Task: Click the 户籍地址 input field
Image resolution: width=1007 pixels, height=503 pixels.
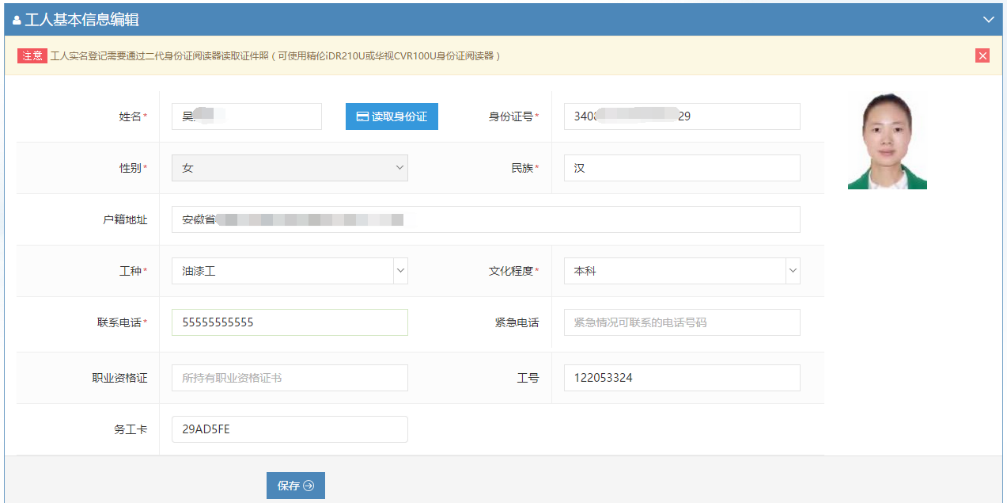Action: pyautogui.click(x=485, y=219)
